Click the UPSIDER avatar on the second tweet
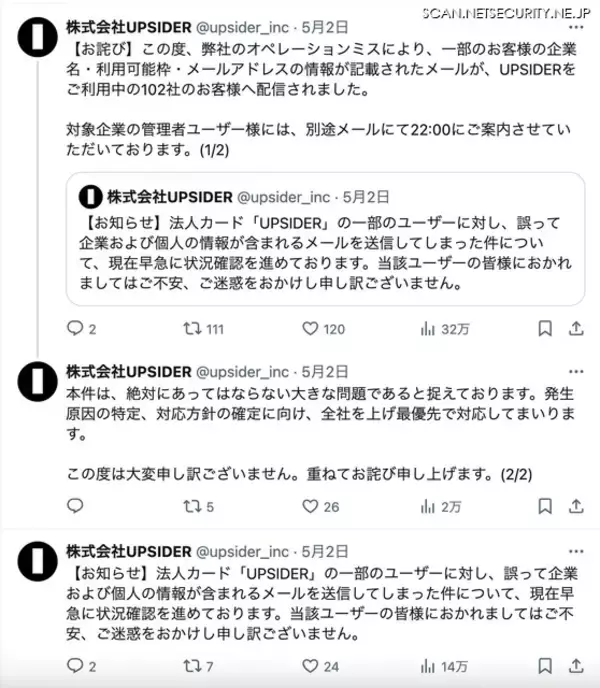The height and width of the screenshot is (688, 600). click(32, 383)
